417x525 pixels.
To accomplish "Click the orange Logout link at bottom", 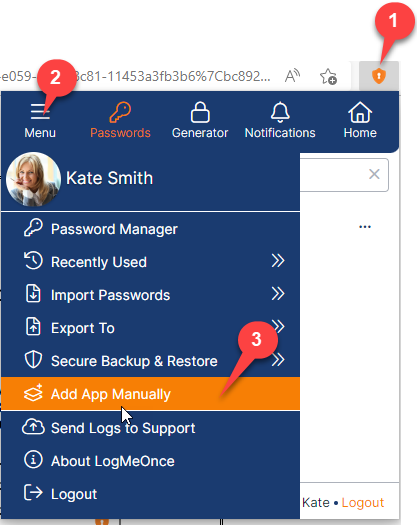I will [x=363, y=503].
